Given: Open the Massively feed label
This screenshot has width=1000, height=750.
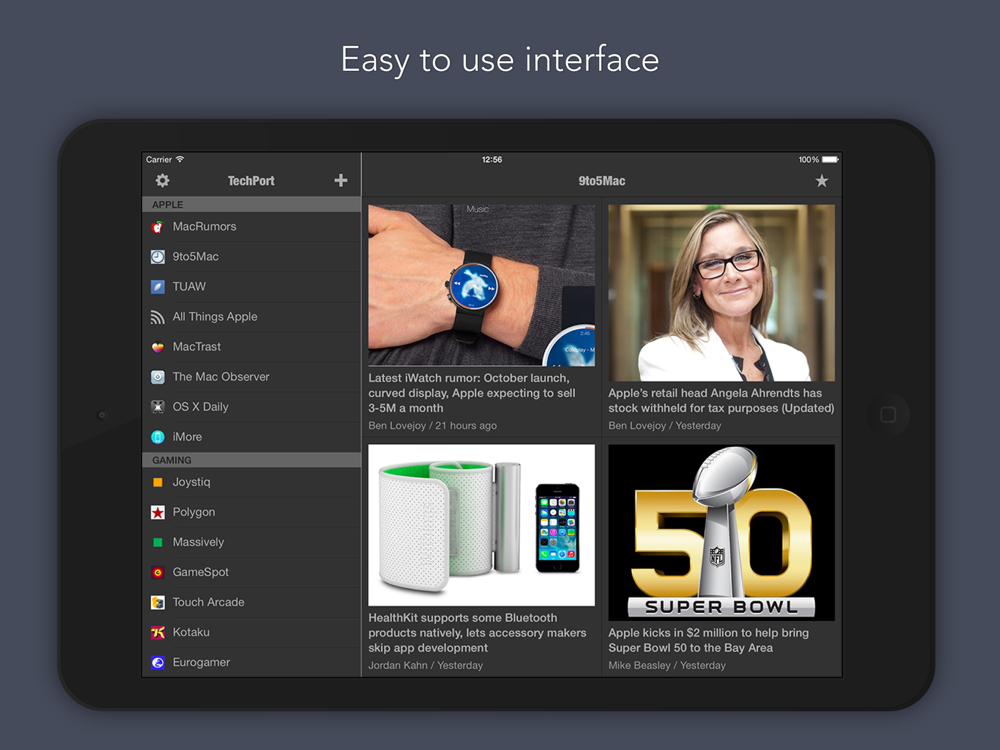Looking at the screenshot, I should [198, 542].
